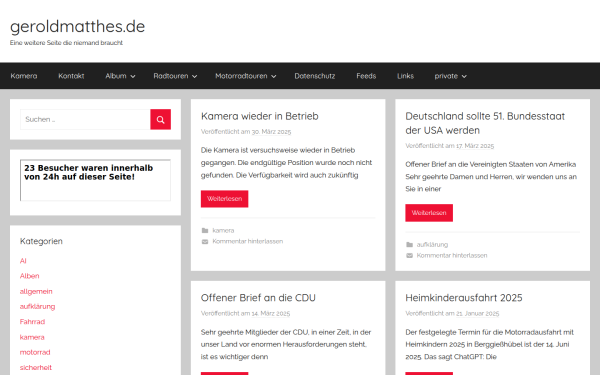Click comment icon under Deutschland sollte 51. Bundesstaat post

click(x=409, y=256)
